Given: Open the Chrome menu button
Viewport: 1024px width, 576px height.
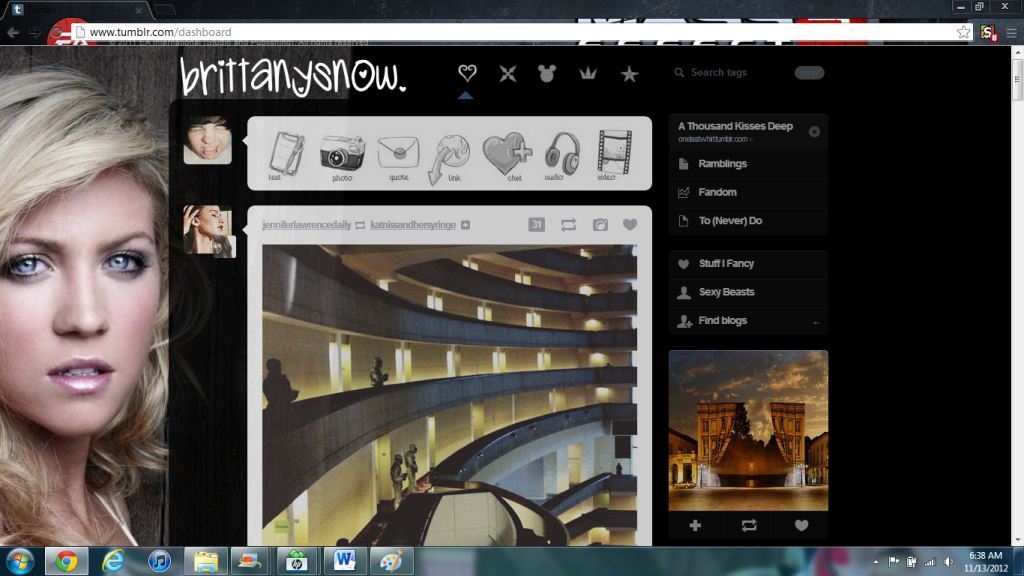Looking at the screenshot, I should pyautogui.click(x=1011, y=32).
